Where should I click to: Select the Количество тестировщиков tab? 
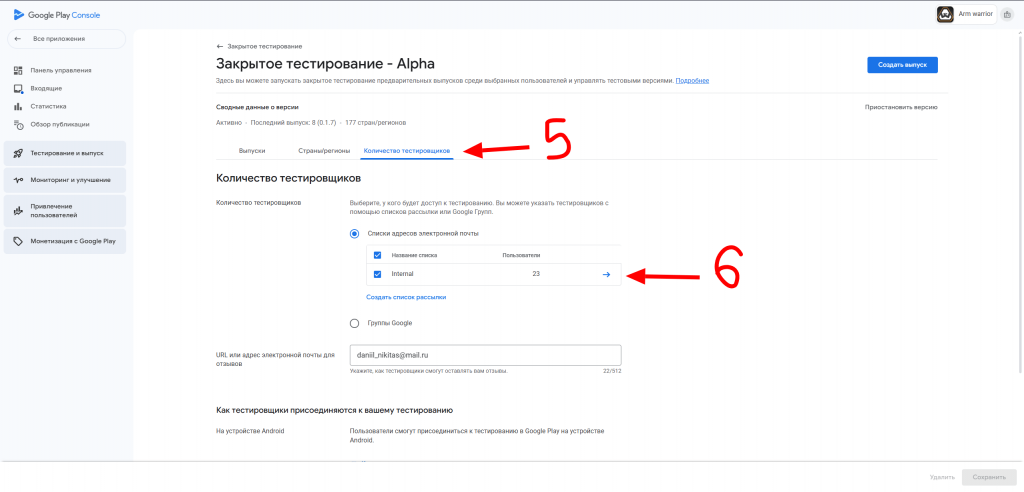click(x=407, y=150)
